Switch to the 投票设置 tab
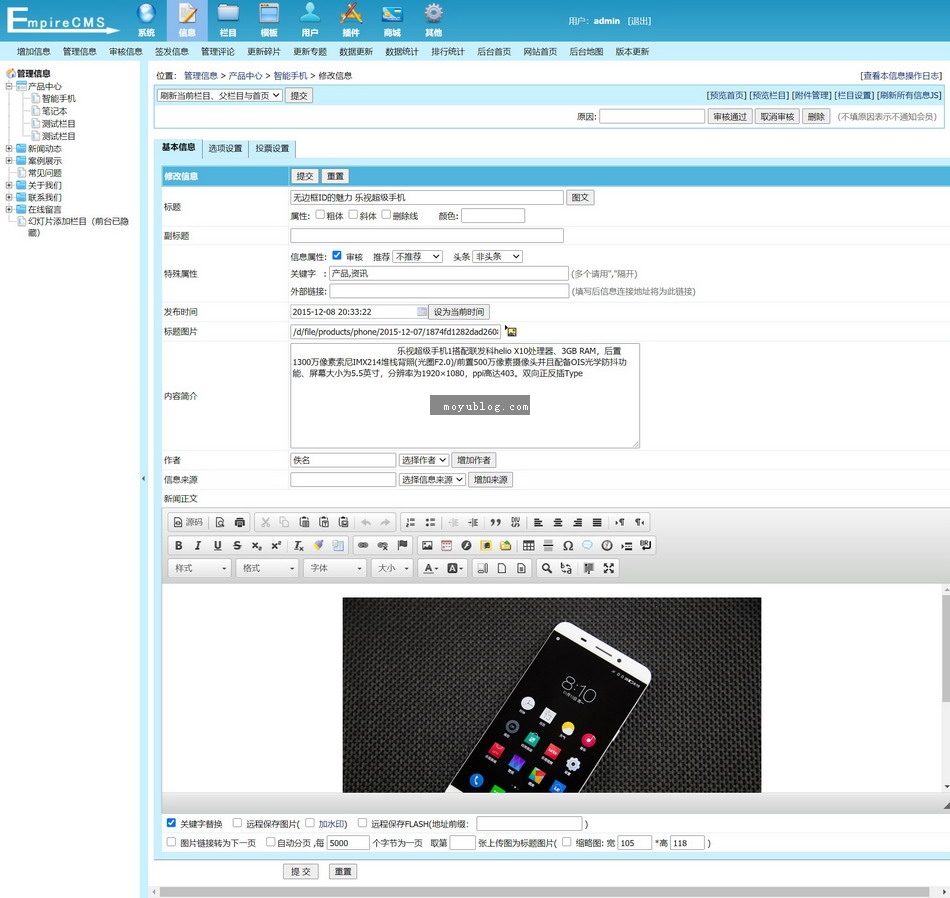The width and height of the screenshot is (950, 898). click(x=272, y=148)
